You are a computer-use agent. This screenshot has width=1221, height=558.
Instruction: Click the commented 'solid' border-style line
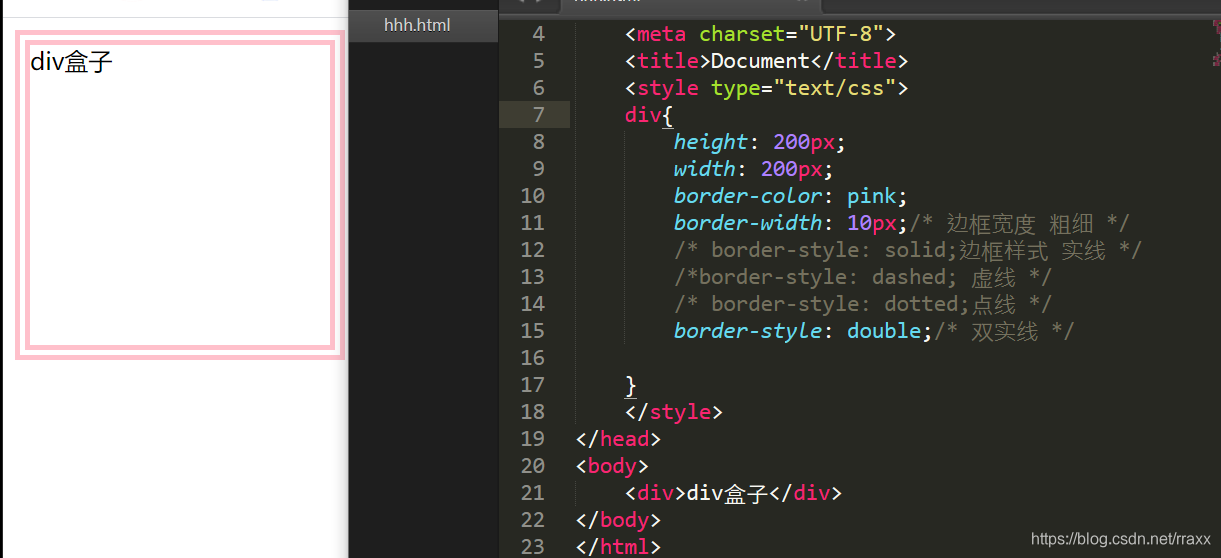click(x=908, y=250)
